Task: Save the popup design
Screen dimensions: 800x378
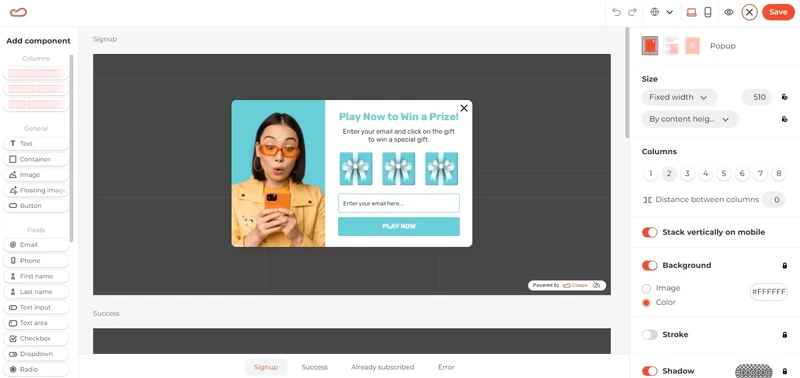Action: tap(778, 12)
